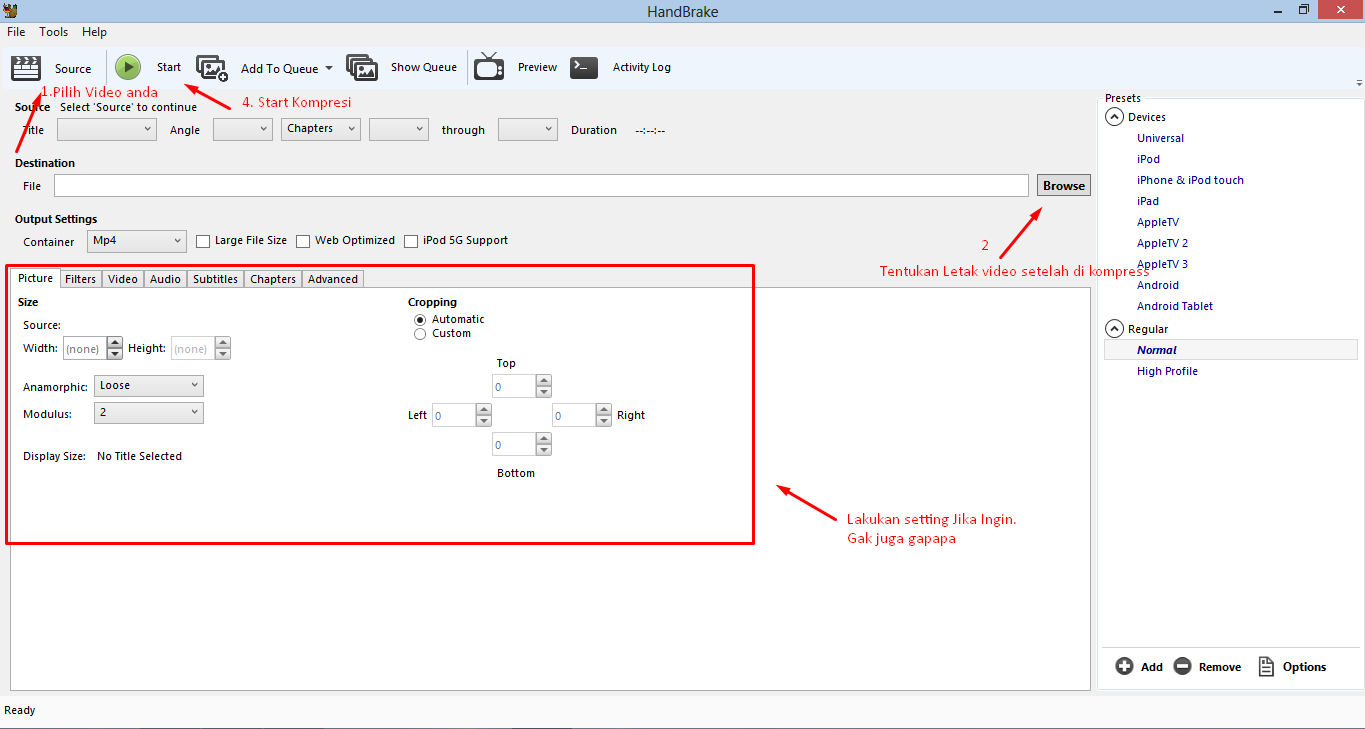Screen dimensions: 1365x729
Task: Click the preset Options document icon
Action: point(1266,666)
